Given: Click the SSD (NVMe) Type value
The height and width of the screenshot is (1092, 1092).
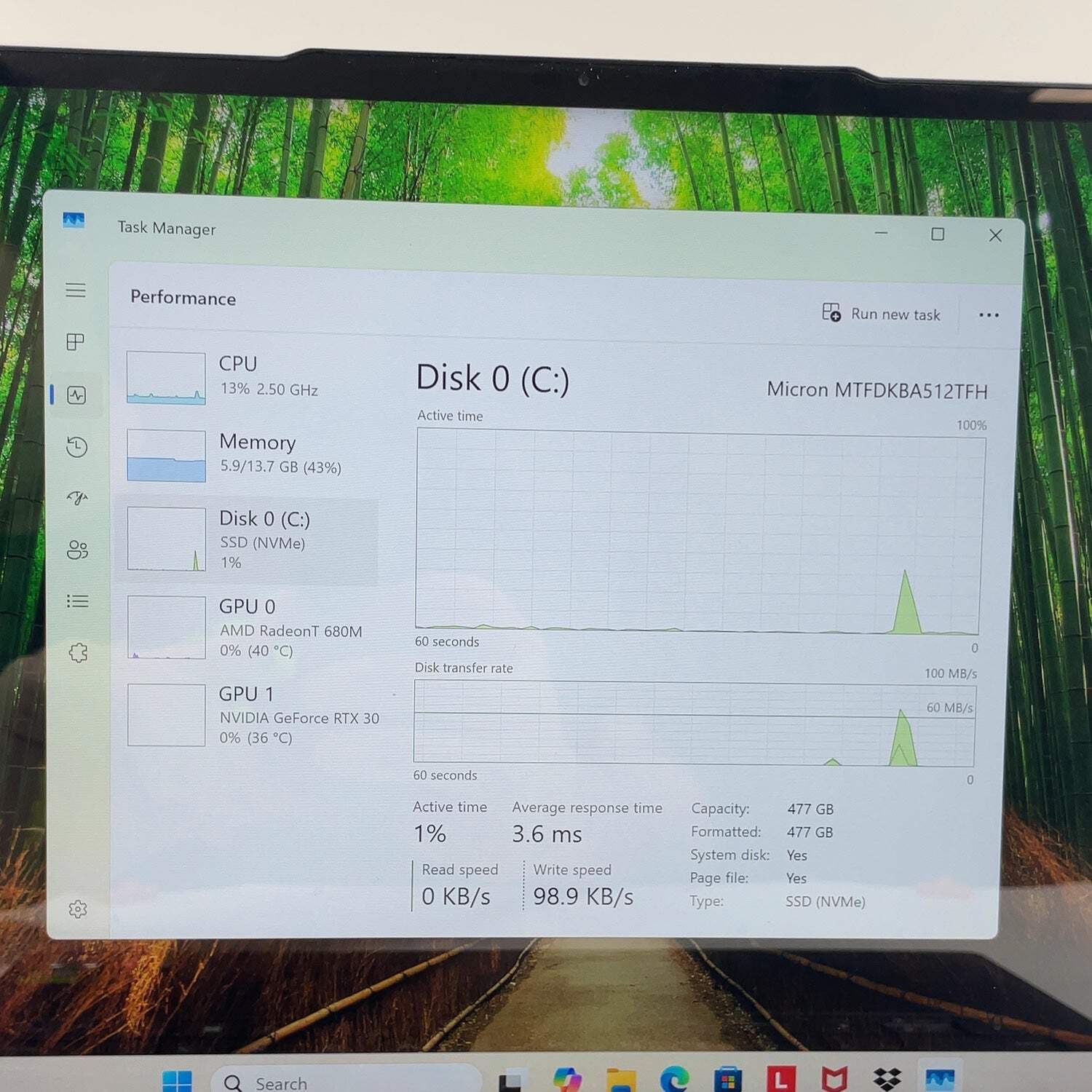Looking at the screenshot, I should 825,901.
